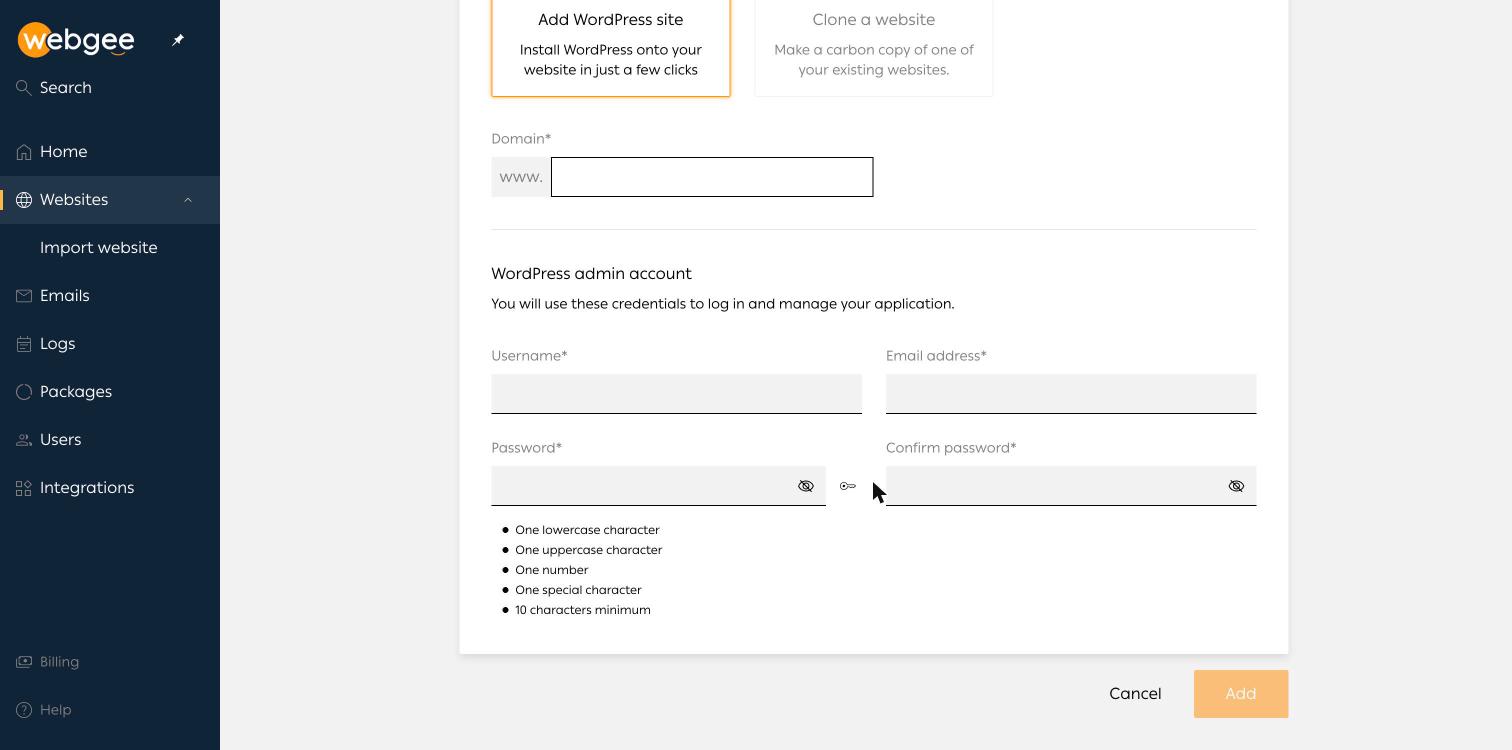The height and width of the screenshot is (750, 1512).
Task: Click the Cancel button
Action: 1135,694
